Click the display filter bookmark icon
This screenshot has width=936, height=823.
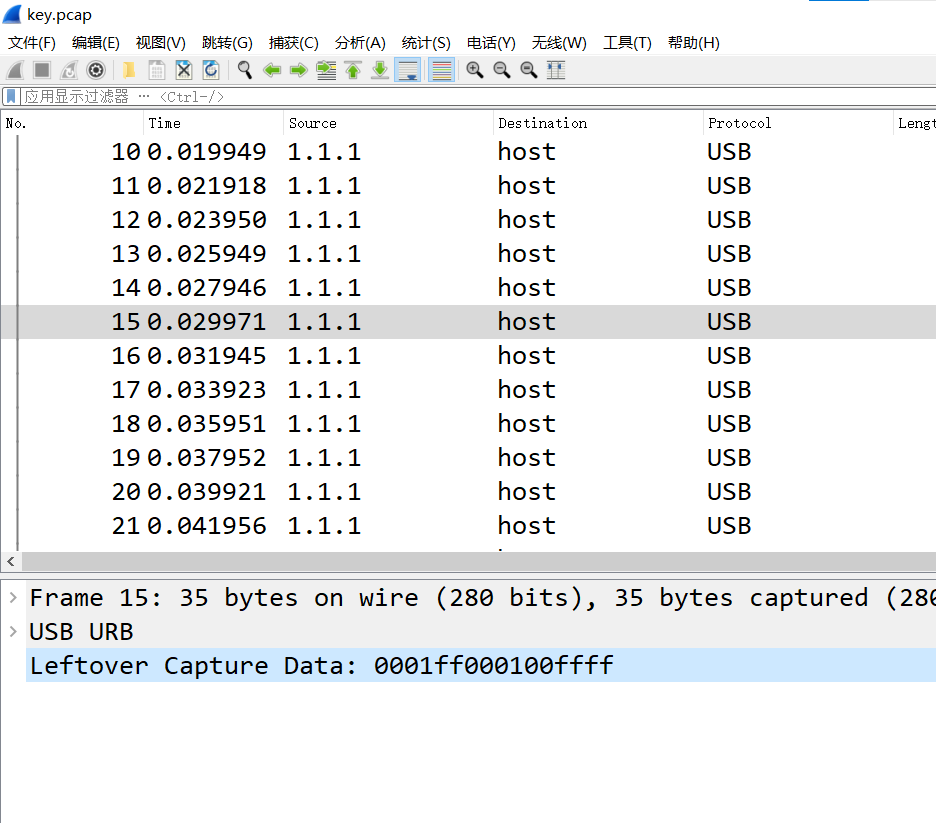click(x=11, y=97)
